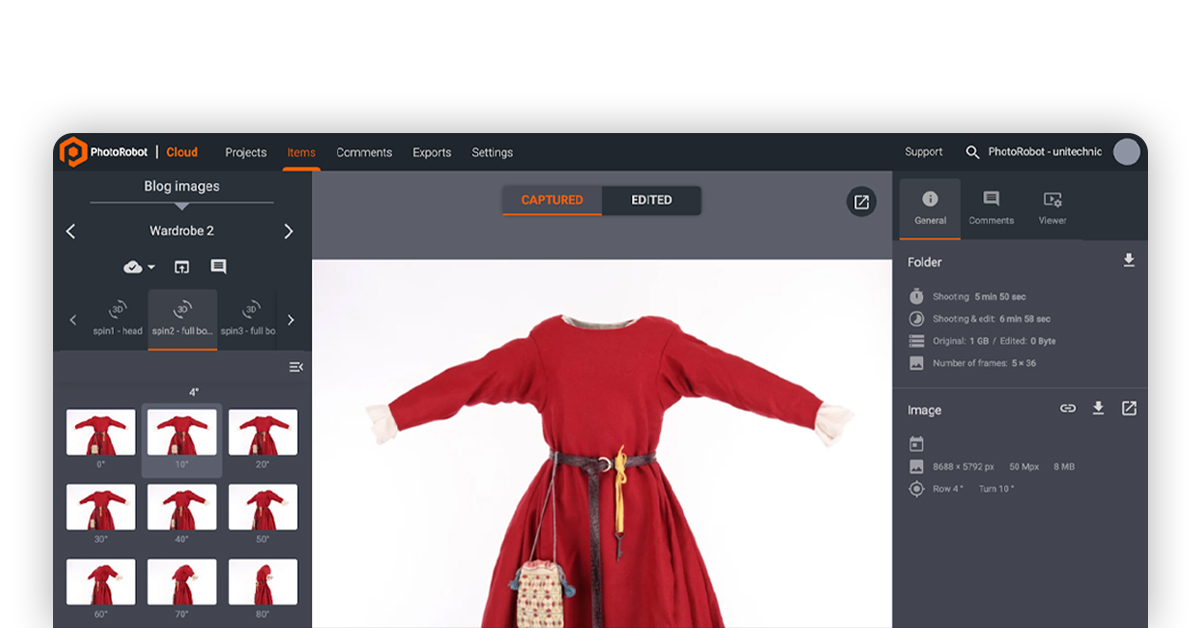1200x628 pixels.
Task: Switch to the CAPTURED view
Action: point(552,200)
